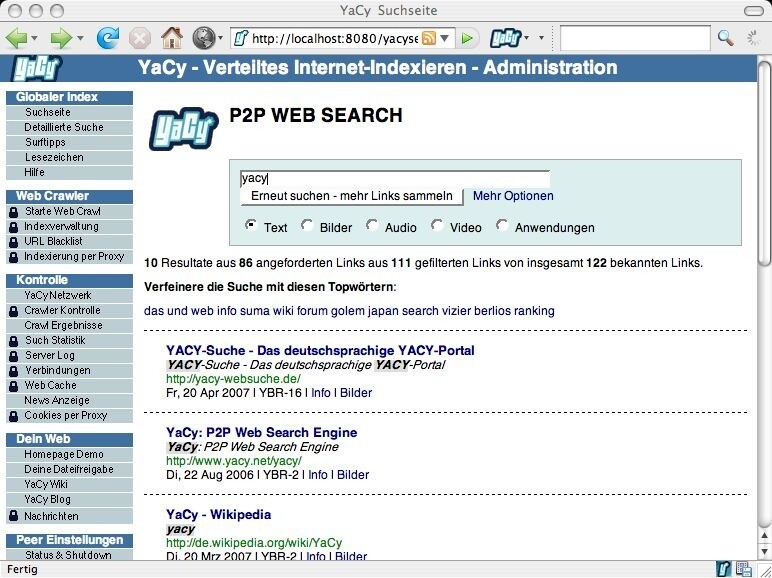772x578 pixels.
Task: Select the Bilder radio button
Action: pos(307,225)
